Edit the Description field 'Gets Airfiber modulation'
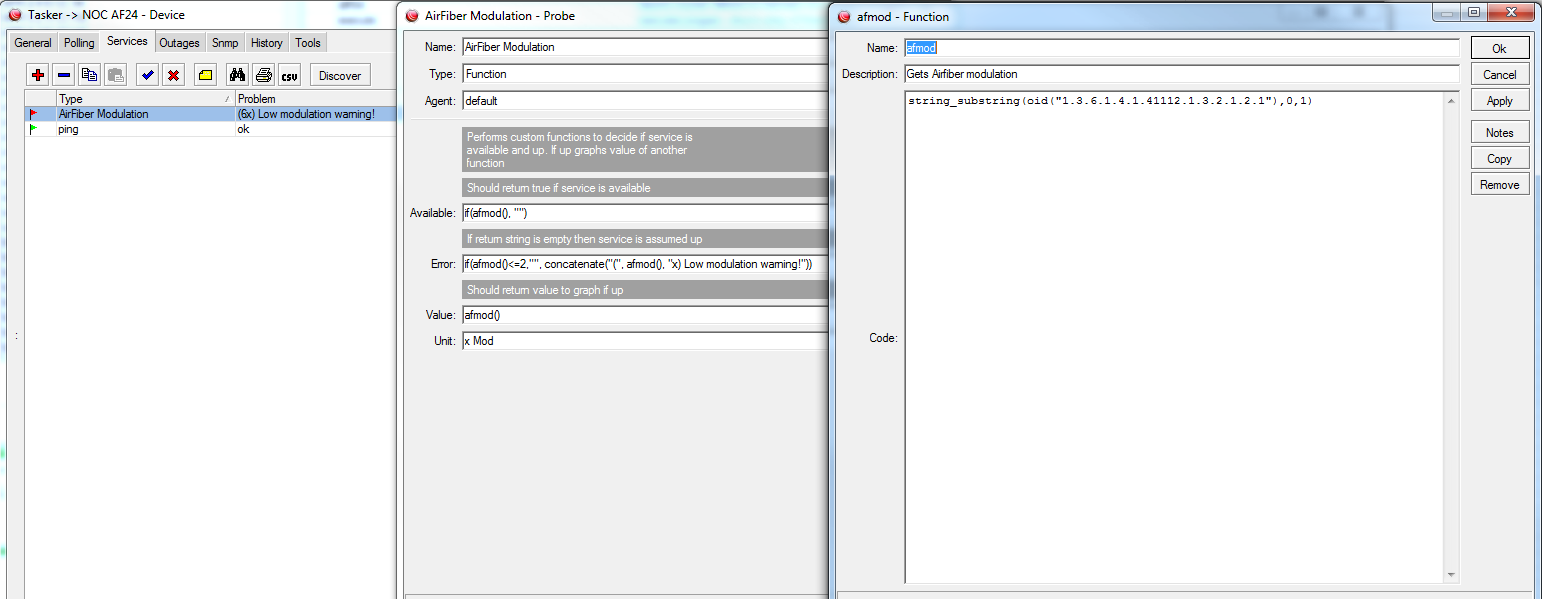 [1182, 74]
